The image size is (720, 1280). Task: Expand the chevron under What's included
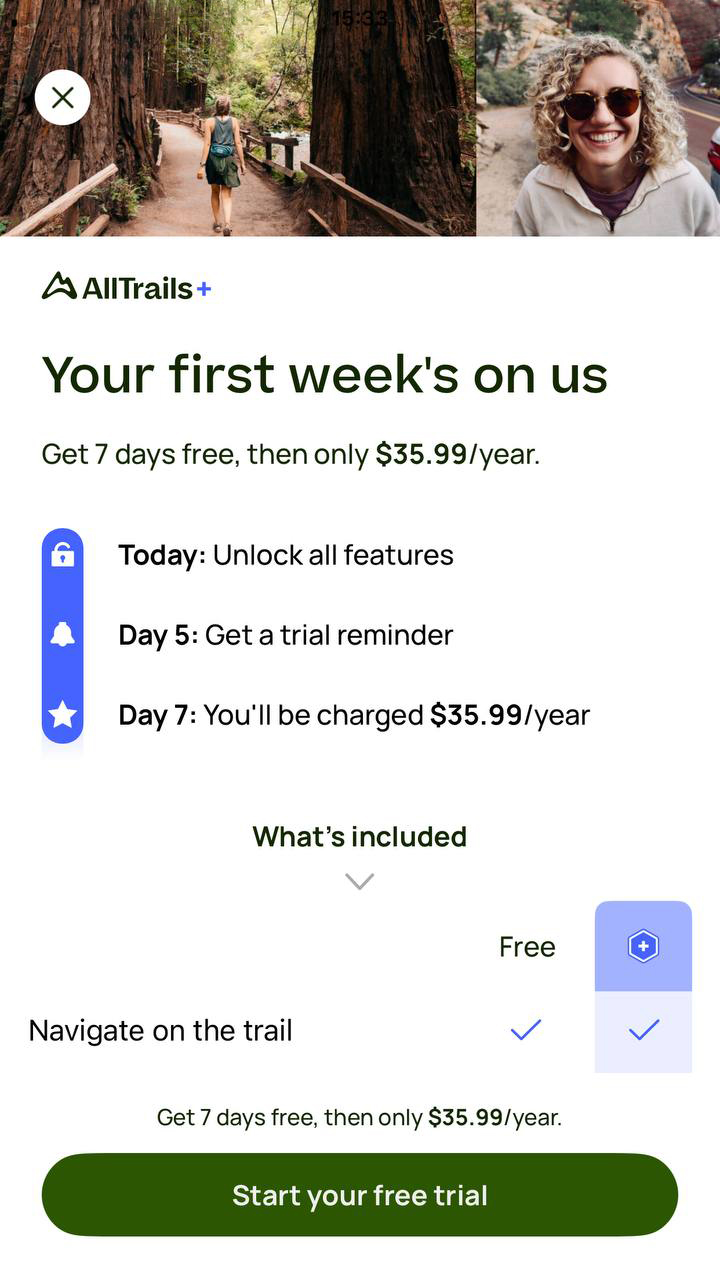[359, 881]
